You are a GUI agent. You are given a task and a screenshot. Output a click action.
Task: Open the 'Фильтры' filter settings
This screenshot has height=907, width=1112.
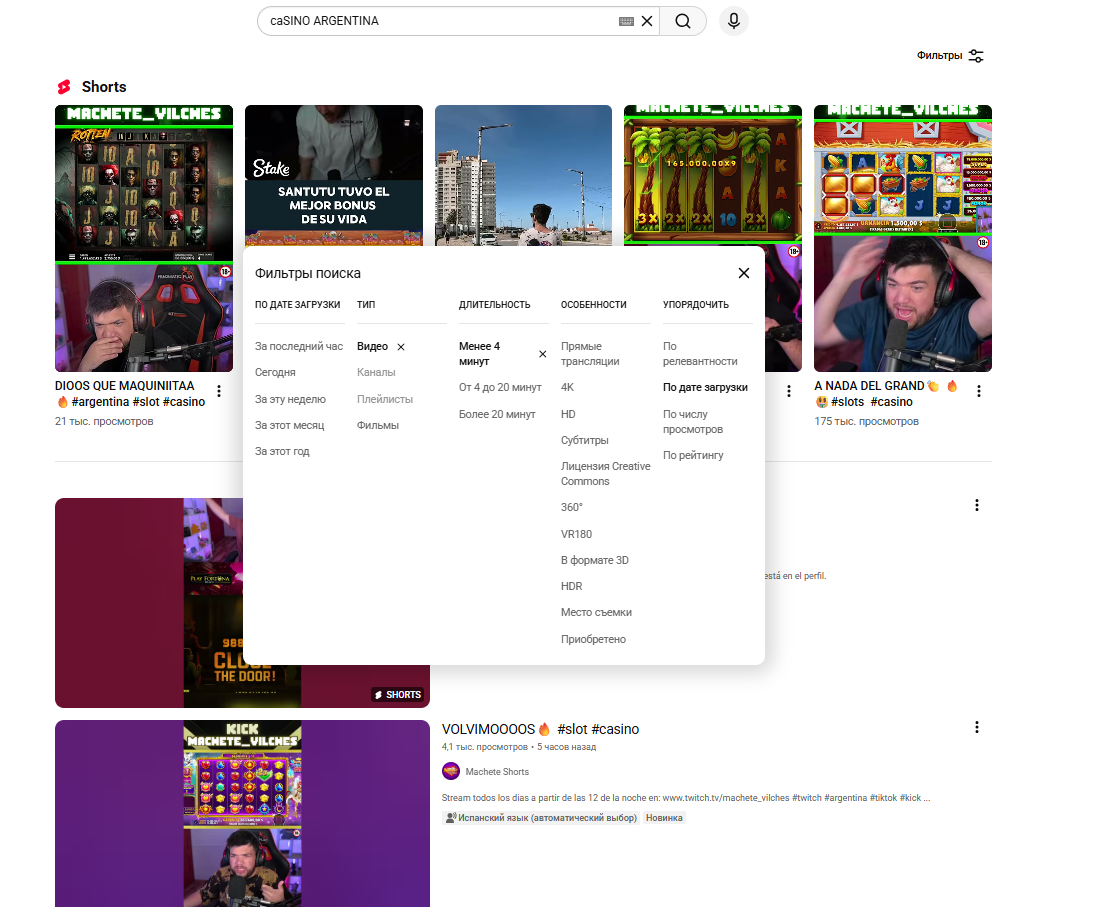(950, 56)
